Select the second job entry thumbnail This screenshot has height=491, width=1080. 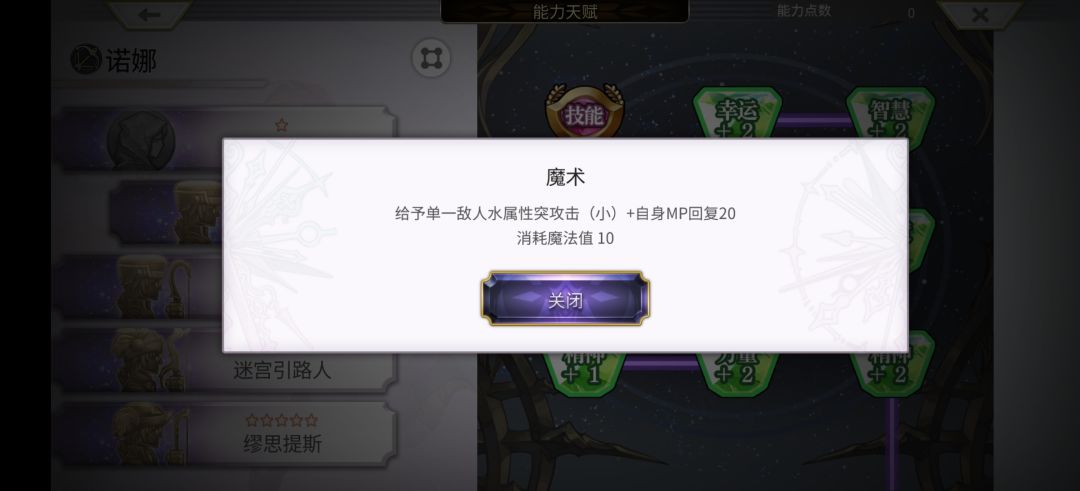(165, 213)
